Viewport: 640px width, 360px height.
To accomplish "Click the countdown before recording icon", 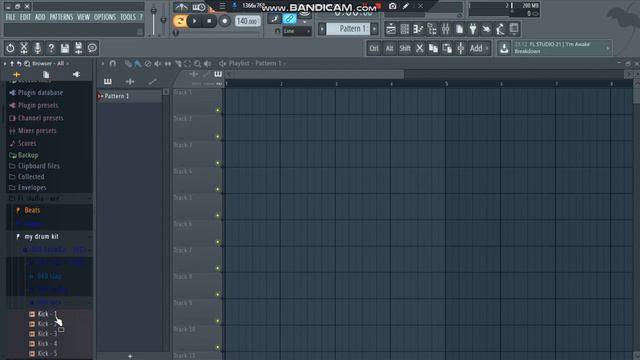I will pyautogui.click(x=199, y=7).
